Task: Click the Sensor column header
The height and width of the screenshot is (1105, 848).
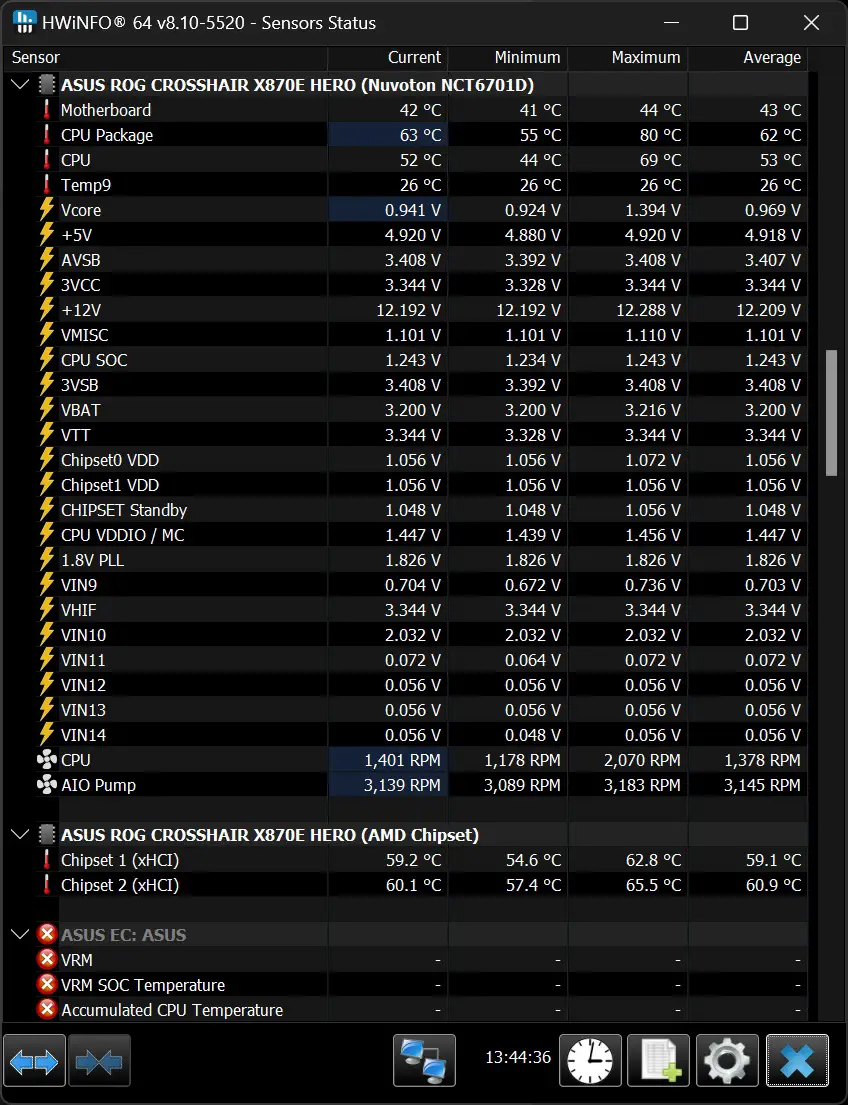Action: click(x=36, y=58)
